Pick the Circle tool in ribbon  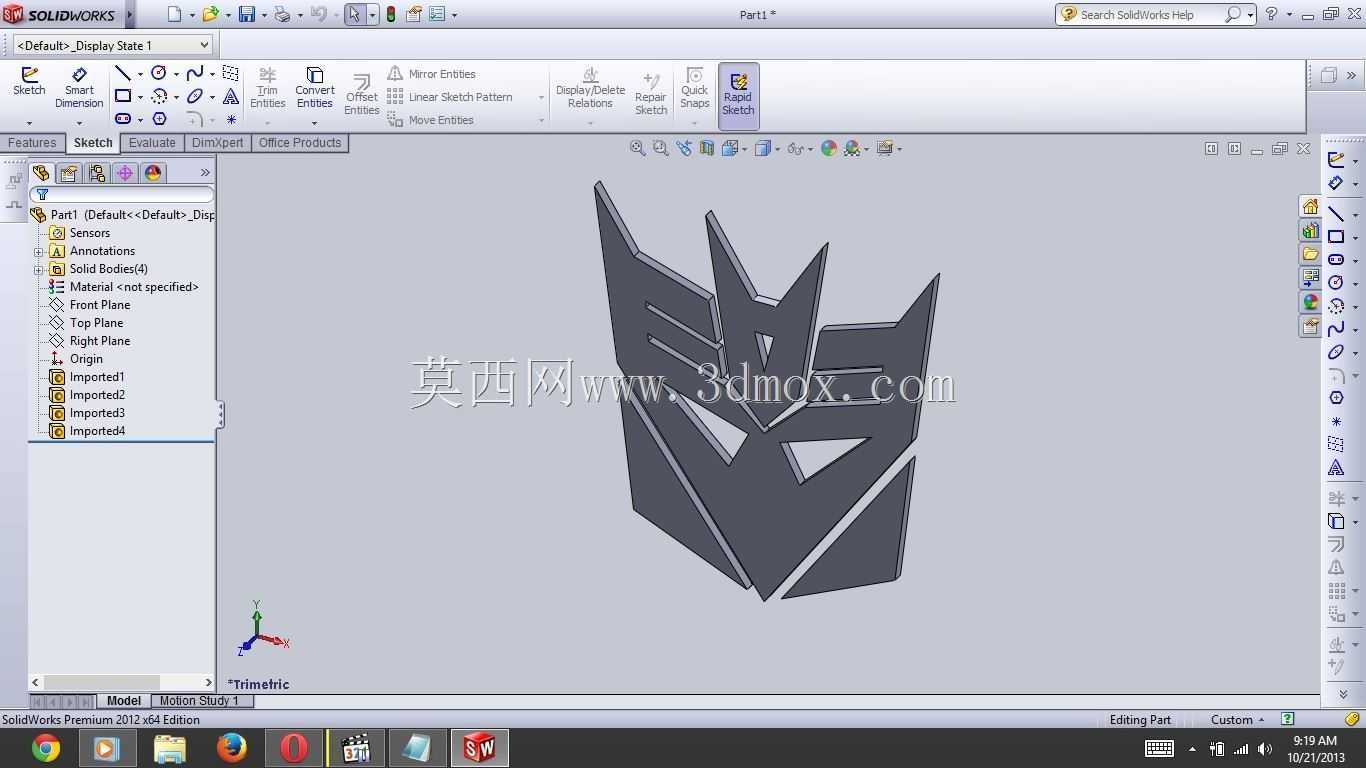click(159, 73)
